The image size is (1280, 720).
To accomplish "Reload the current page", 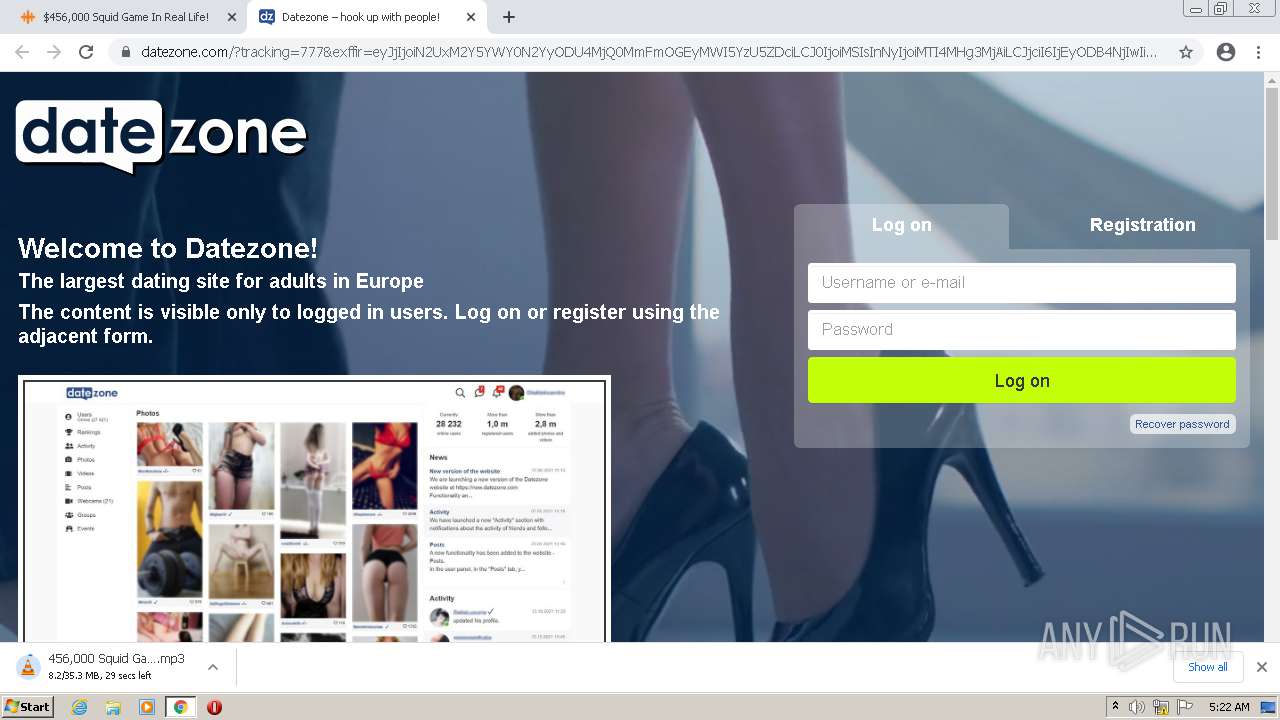I will tap(86, 52).
